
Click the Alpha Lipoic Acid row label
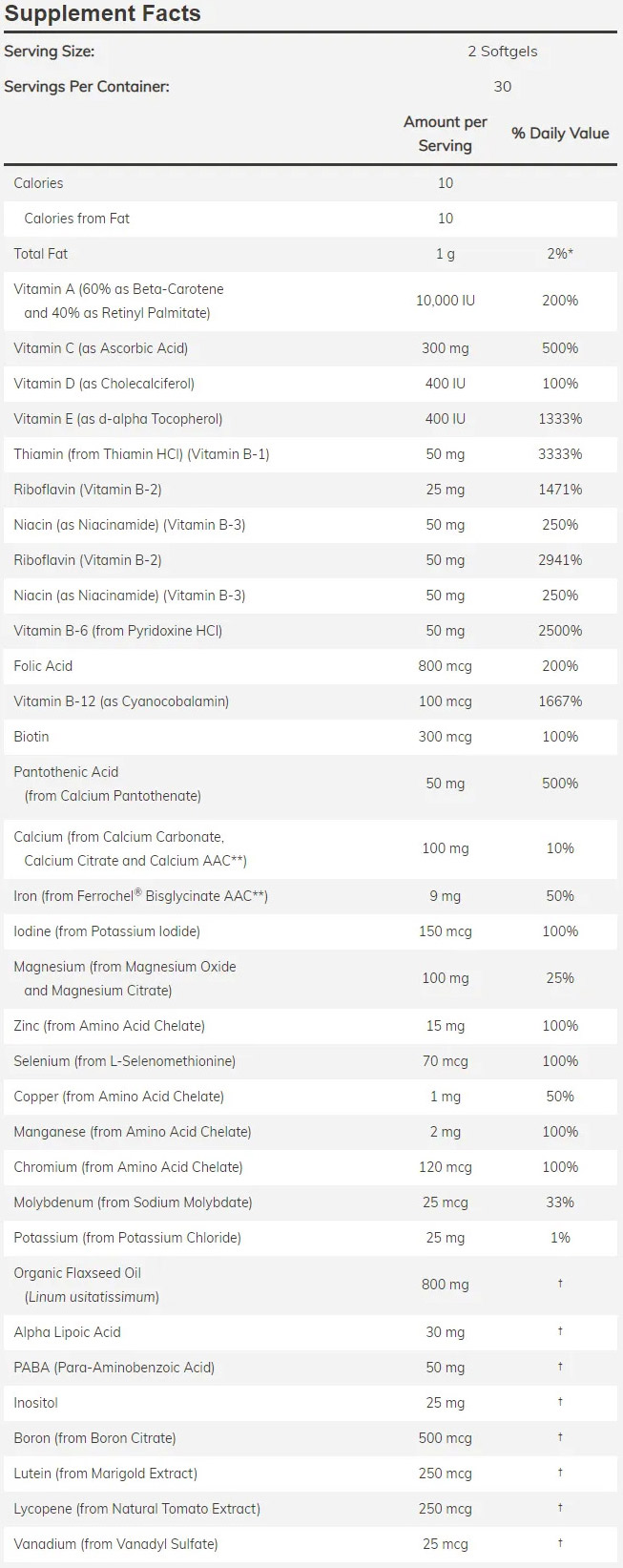coord(67,1332)
